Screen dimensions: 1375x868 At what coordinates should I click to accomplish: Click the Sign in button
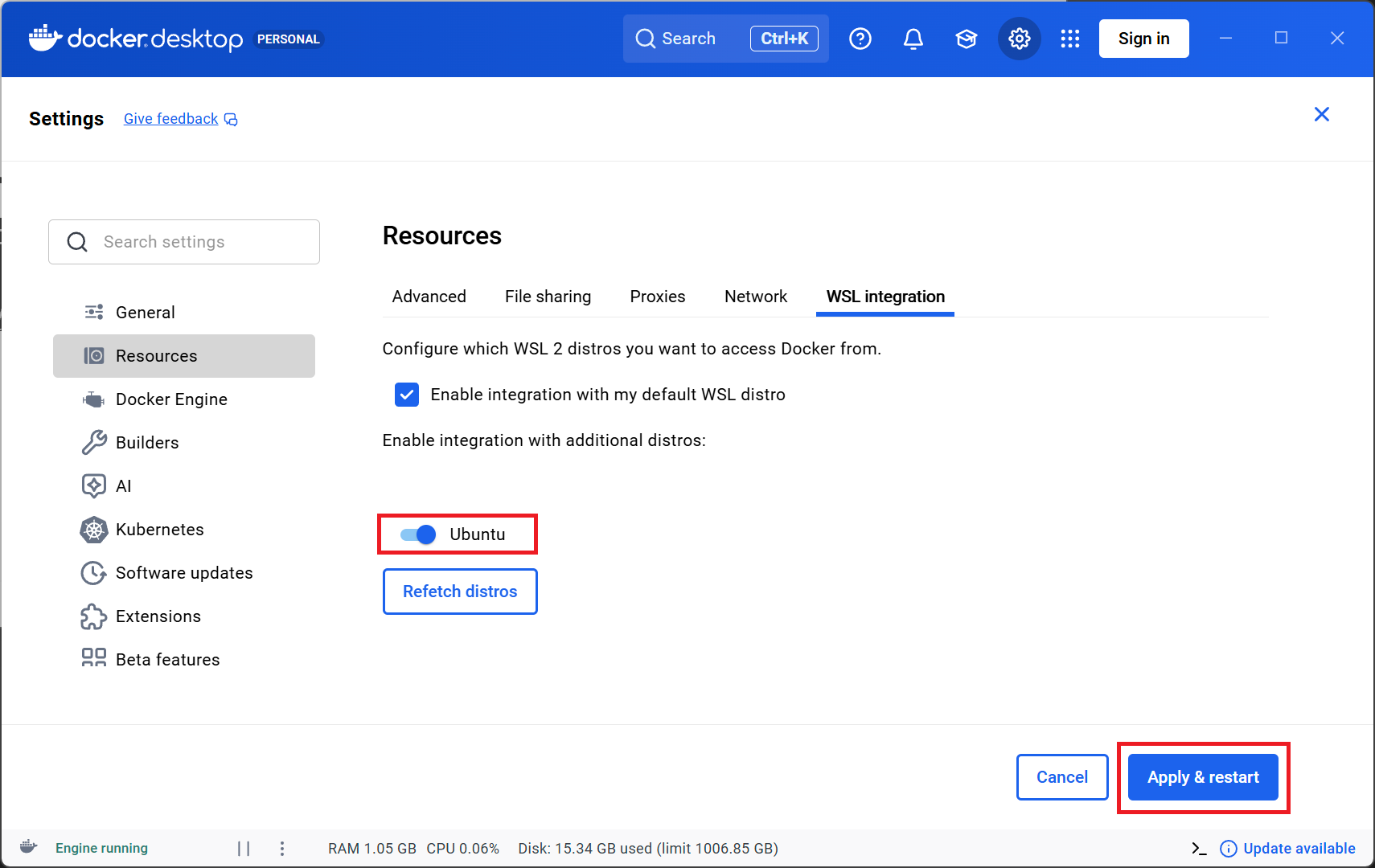tap(1143, 38)
